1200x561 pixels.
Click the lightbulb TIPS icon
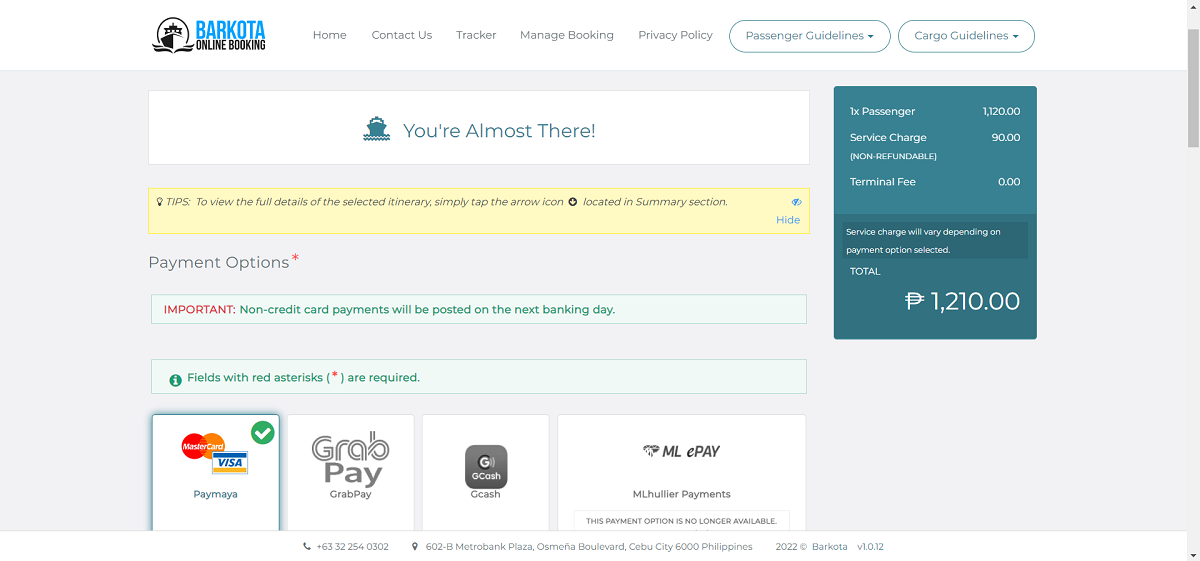(x=160, y=201)
